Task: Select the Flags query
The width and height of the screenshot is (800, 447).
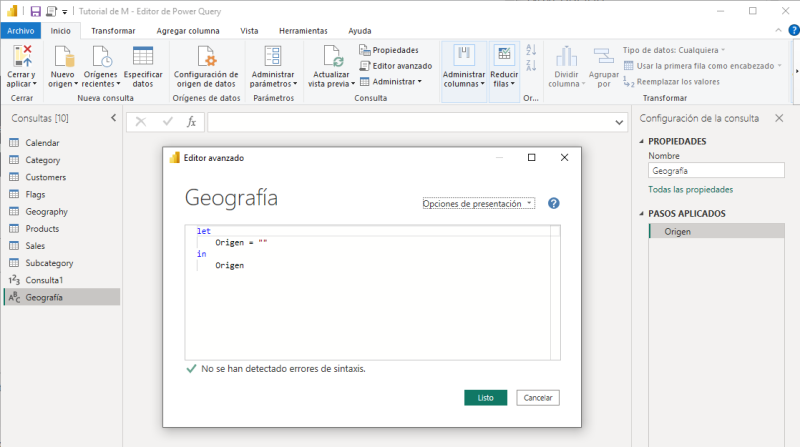Action: [61, 194]
